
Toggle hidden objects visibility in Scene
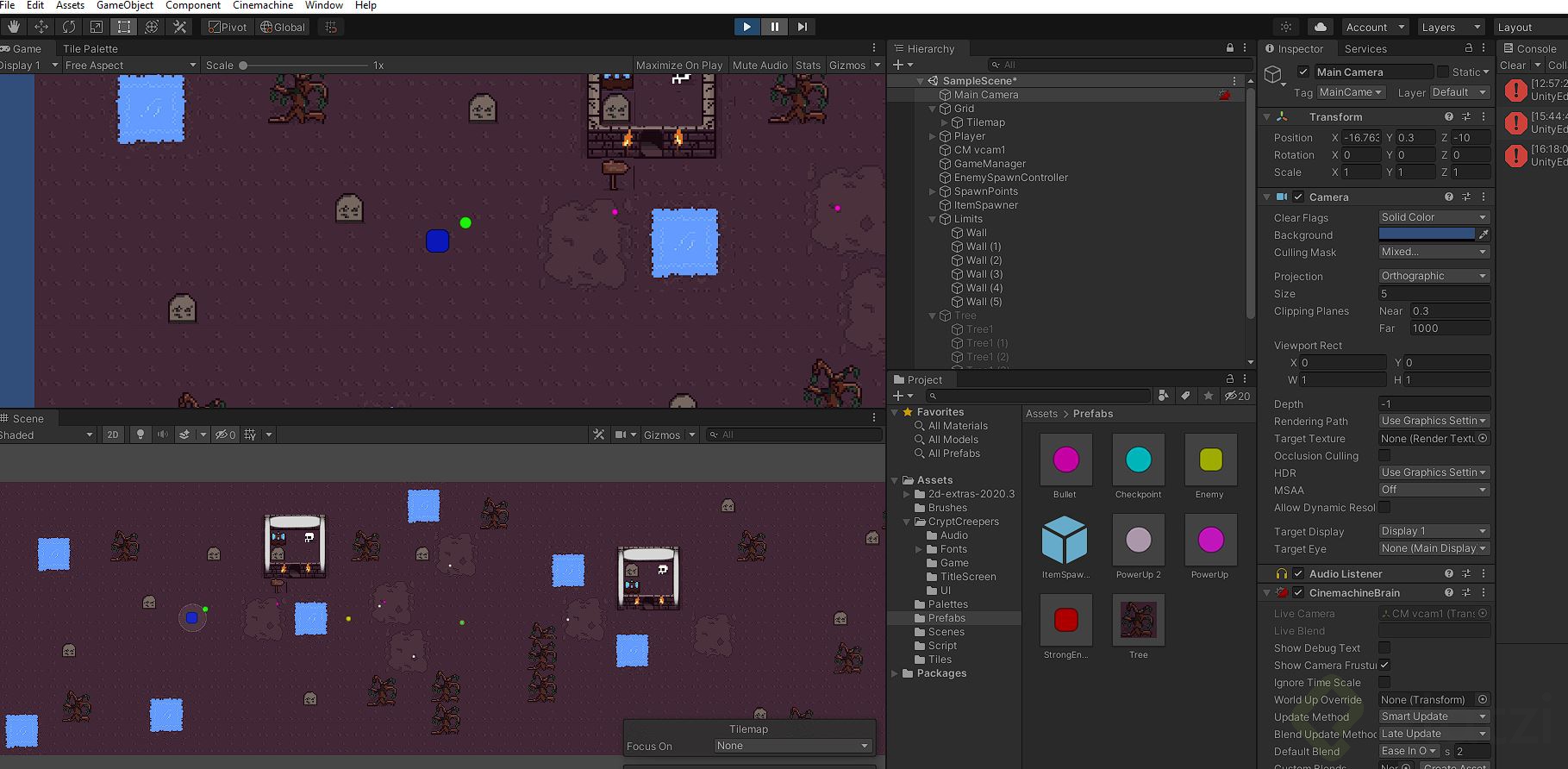tap(225, 435)
